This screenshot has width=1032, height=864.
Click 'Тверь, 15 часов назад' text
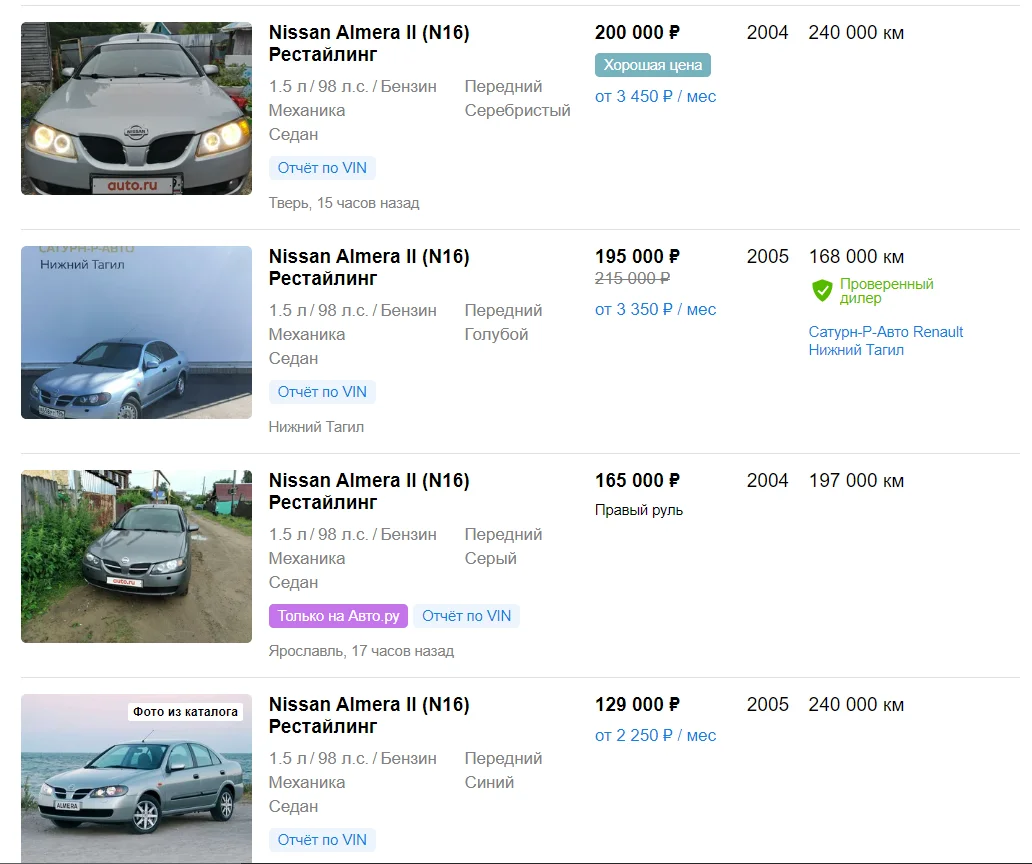click(x=344, y=203)
